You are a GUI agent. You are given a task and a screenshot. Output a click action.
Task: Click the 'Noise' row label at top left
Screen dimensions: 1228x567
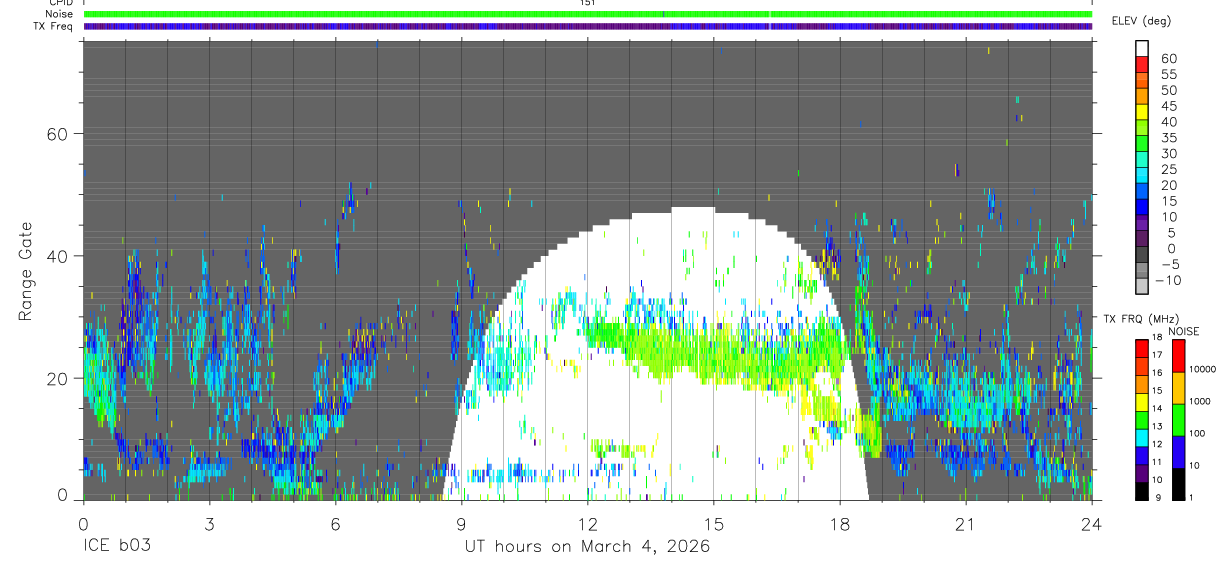tap(60, 14)
